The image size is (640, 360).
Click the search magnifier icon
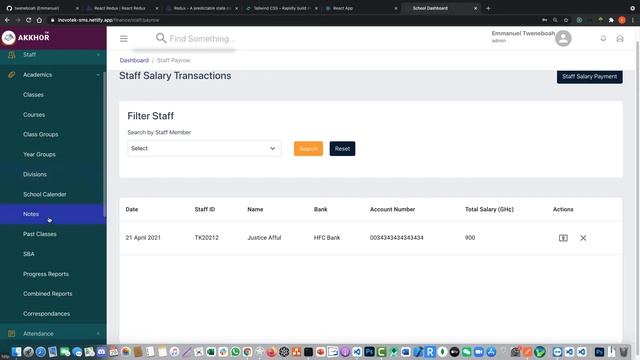pos(161,38)
